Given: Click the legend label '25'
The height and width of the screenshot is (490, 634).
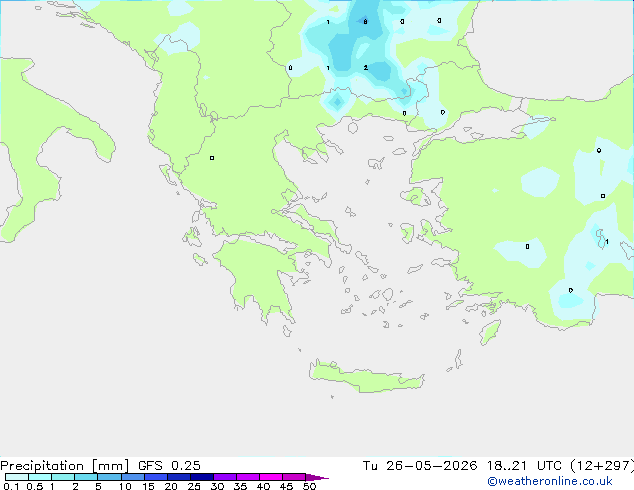Looking at the screenshot, I should pos(194,486).
